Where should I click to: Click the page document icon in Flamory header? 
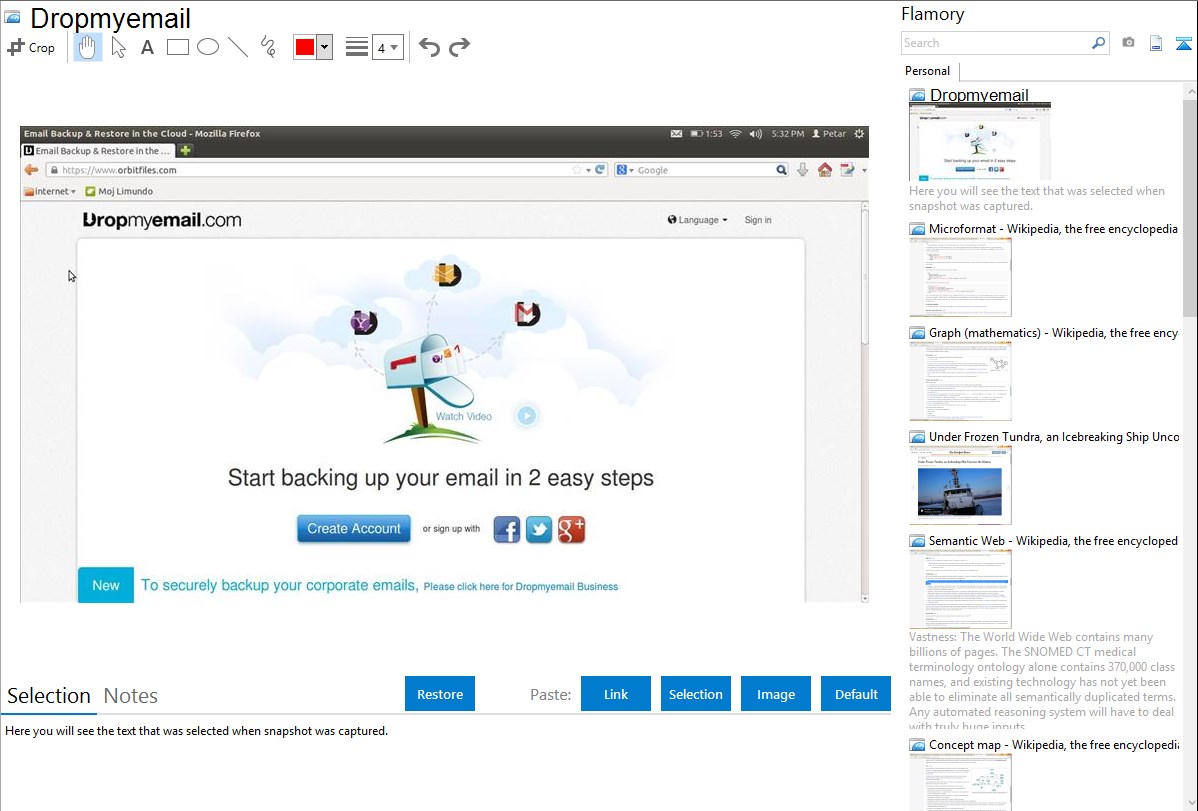[x=1156, y=43]
